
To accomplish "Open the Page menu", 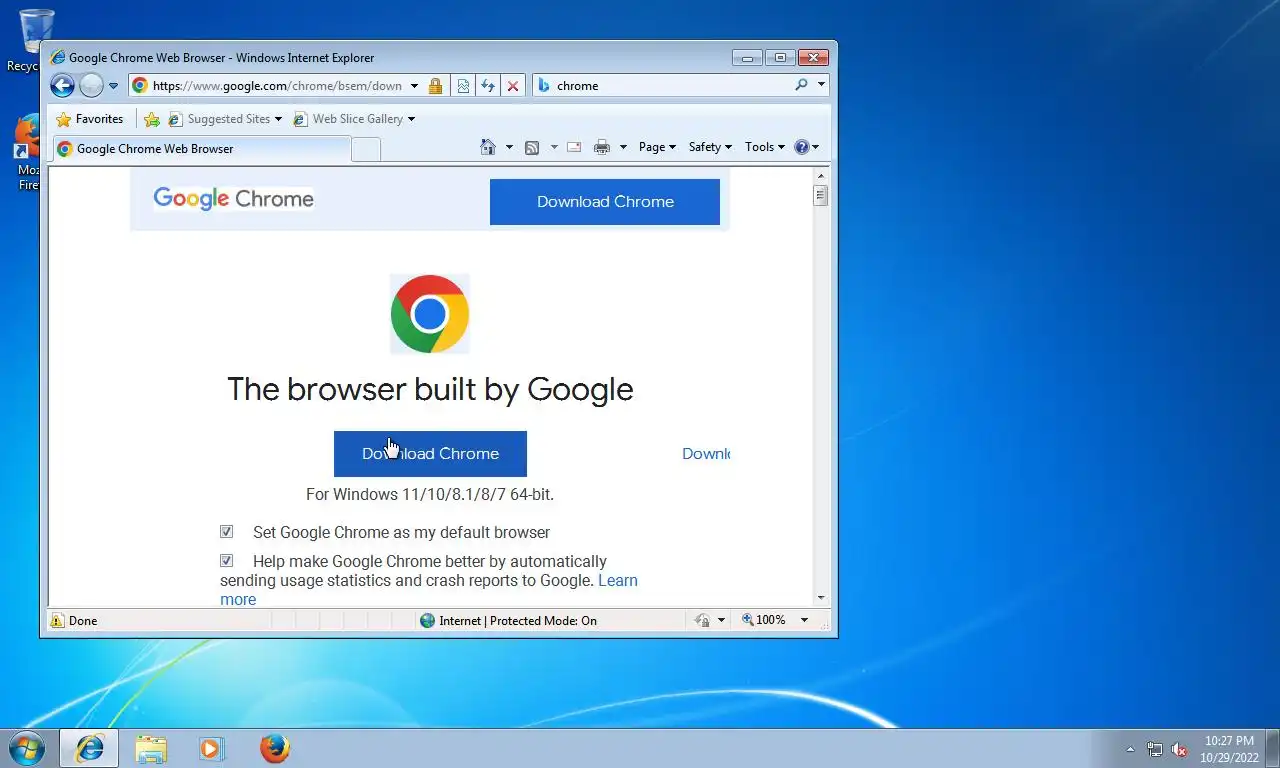I will [x=657, y=147].
